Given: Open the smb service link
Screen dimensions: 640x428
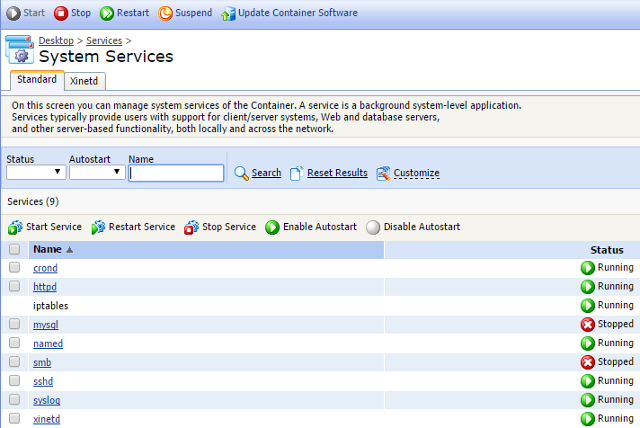Looking at the screenshot, I should click(x=42, y=363).
